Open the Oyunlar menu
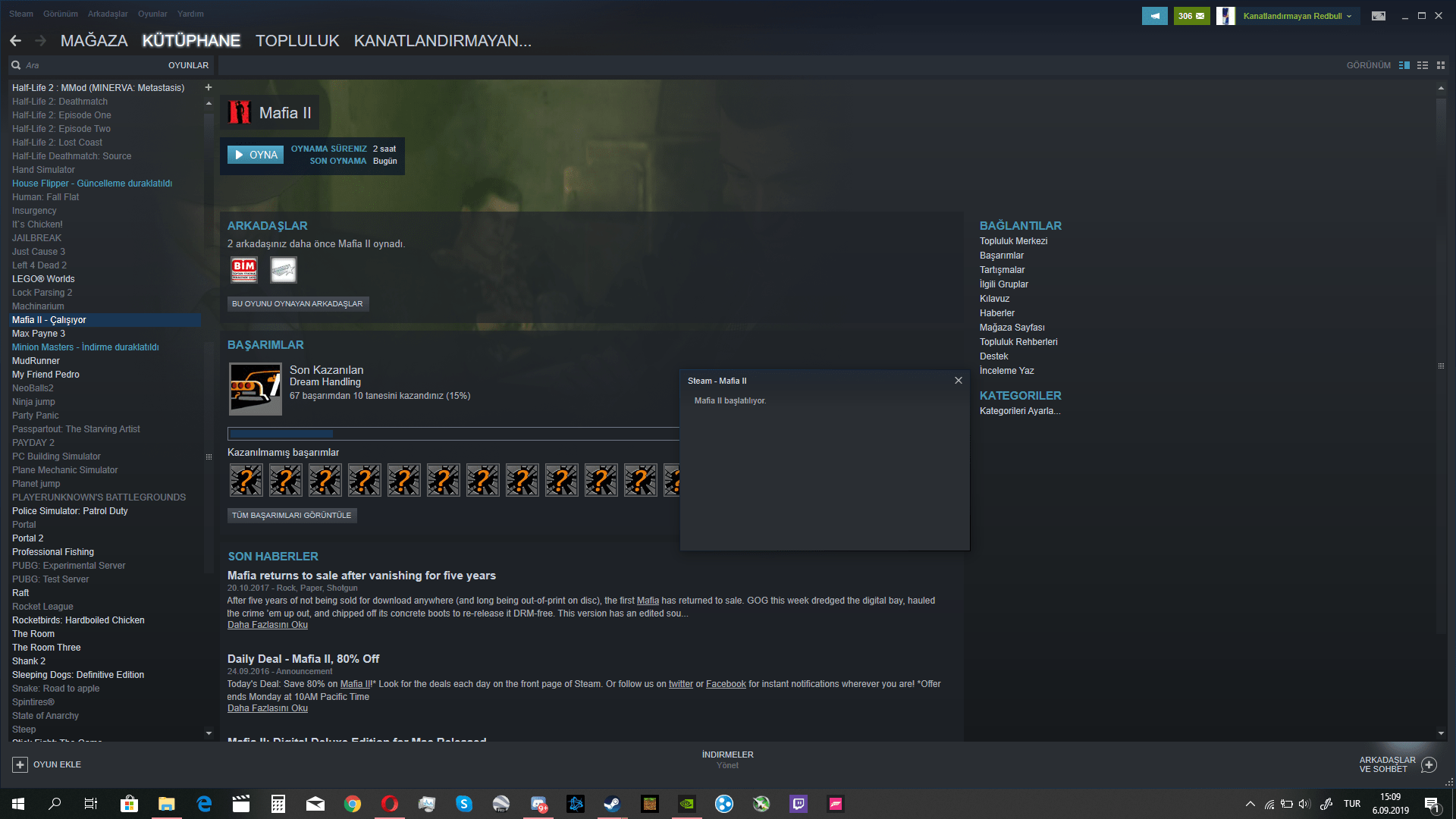 click(x=152, y=14)
